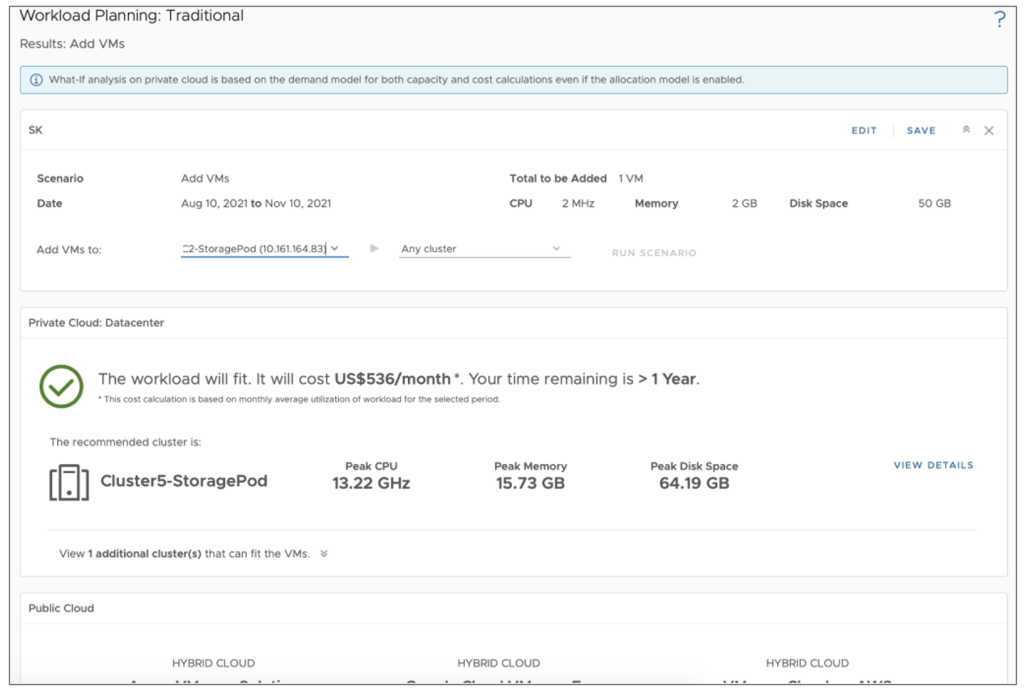Open the help question mark icon
Screen dimensions: 1024x689
click(999, 20)
